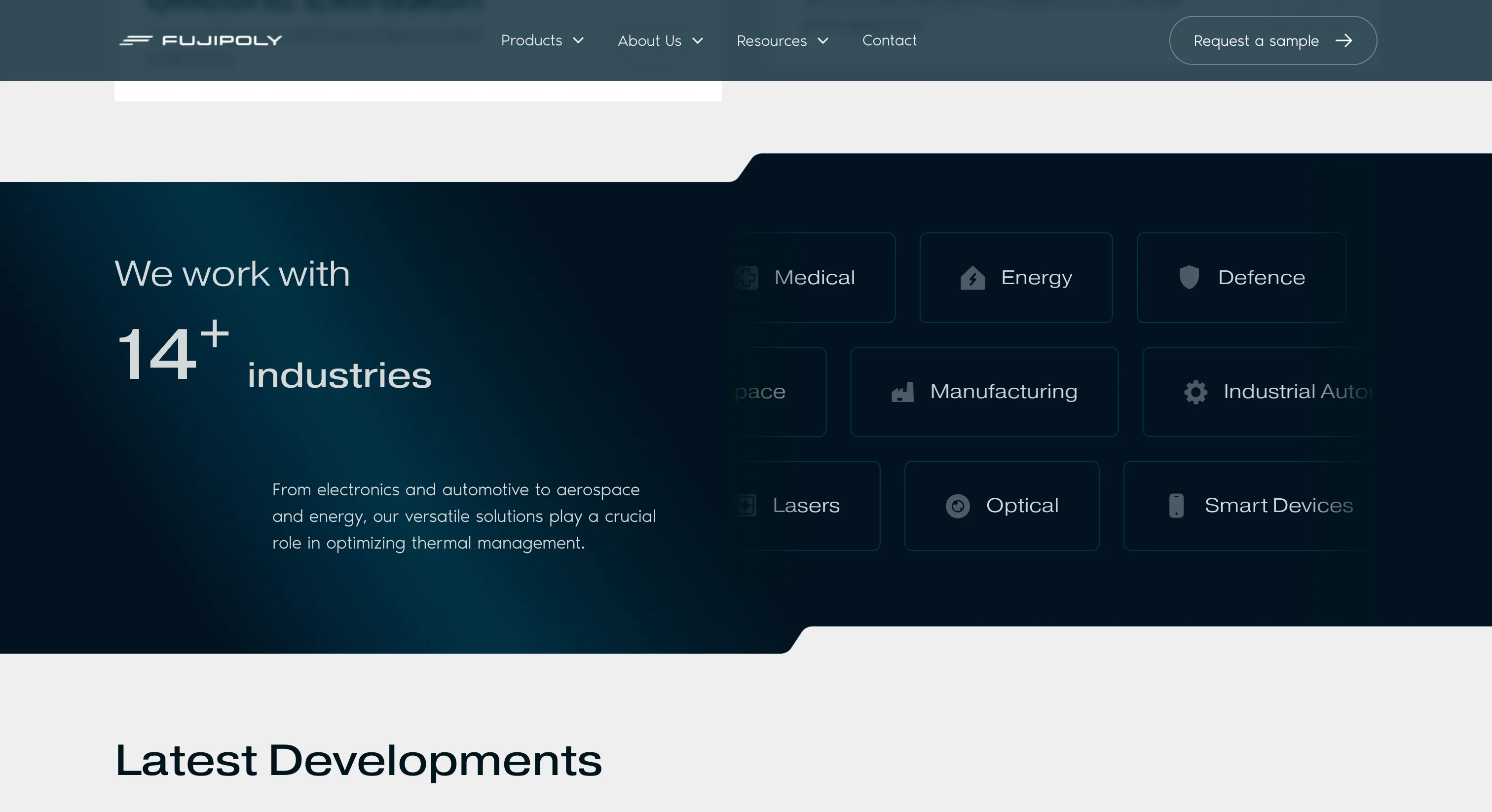Click the Smart Devices phone icon
Screen dimensions: 1492x812
click(1176, 506)
